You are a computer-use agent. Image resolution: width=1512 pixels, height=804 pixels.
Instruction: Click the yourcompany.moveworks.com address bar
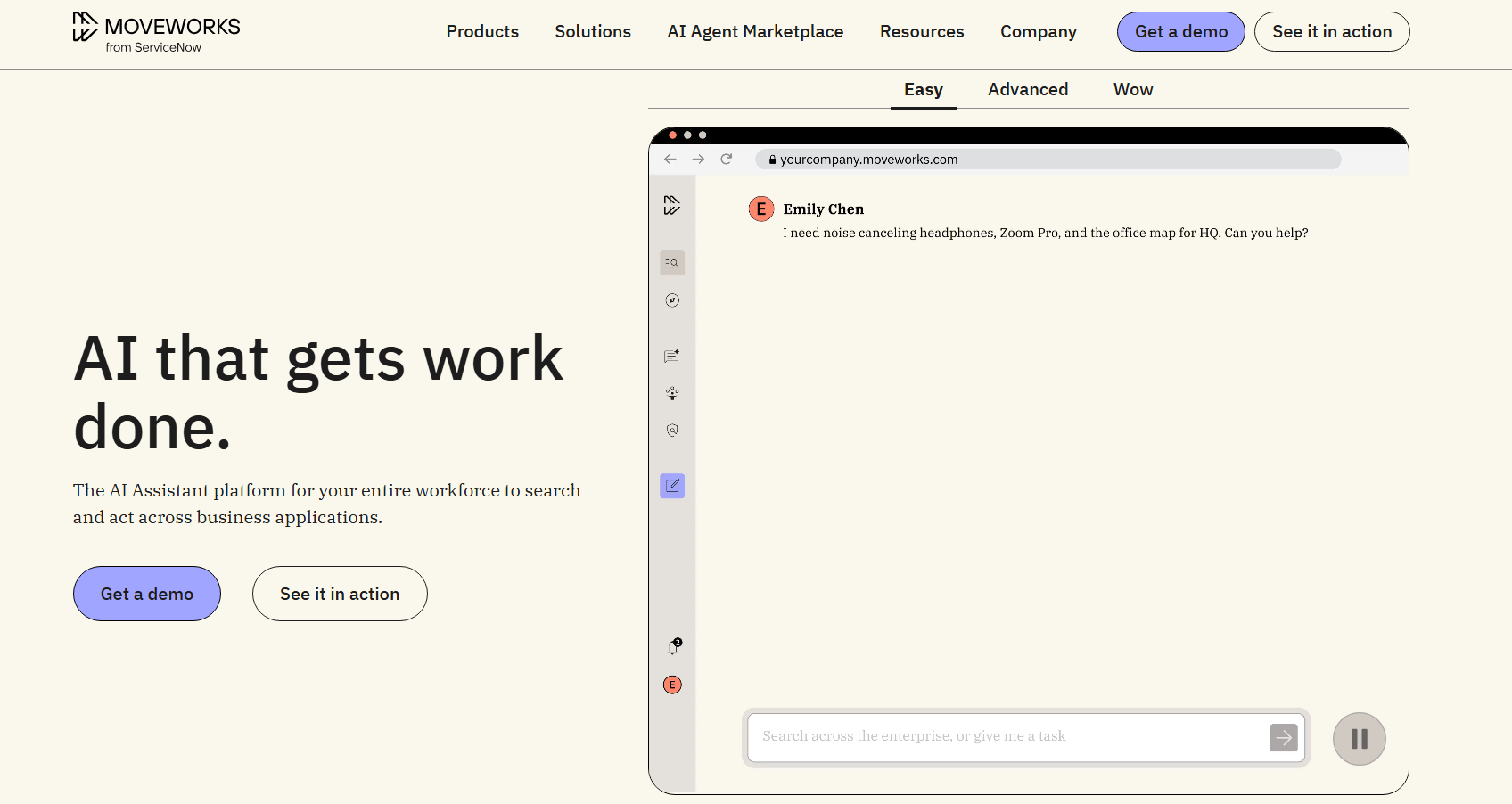(x=1048, y=160)
